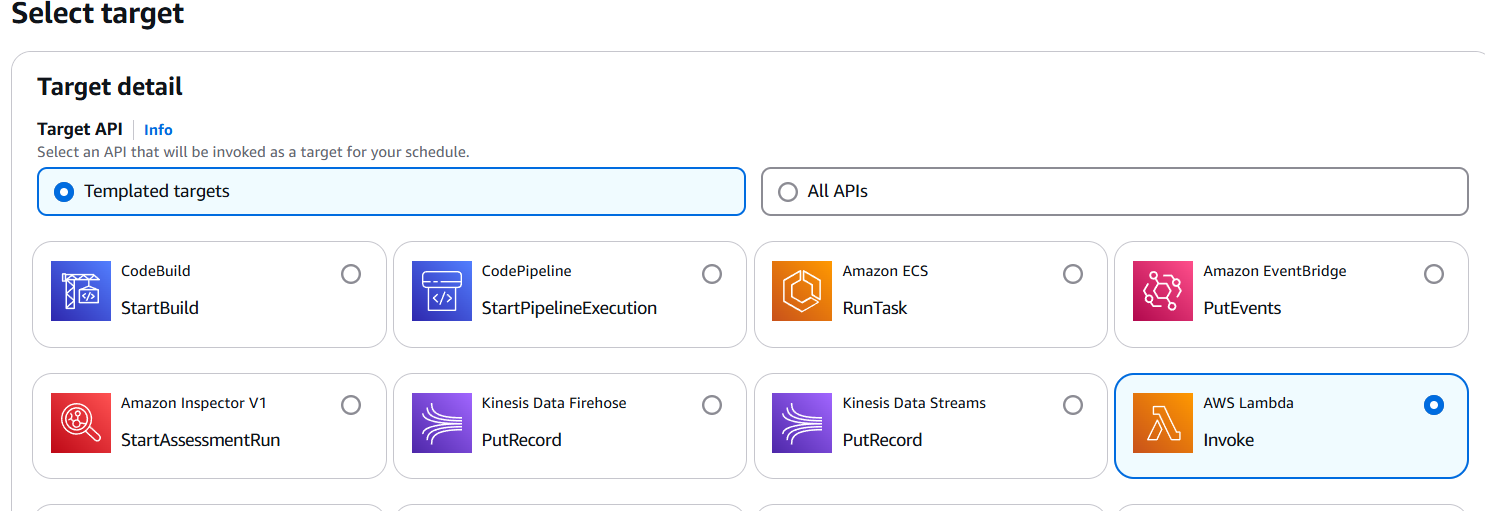
Task: Choose the Amazon ECS RunTask radio button
Action: click(x=1073, y=273)
